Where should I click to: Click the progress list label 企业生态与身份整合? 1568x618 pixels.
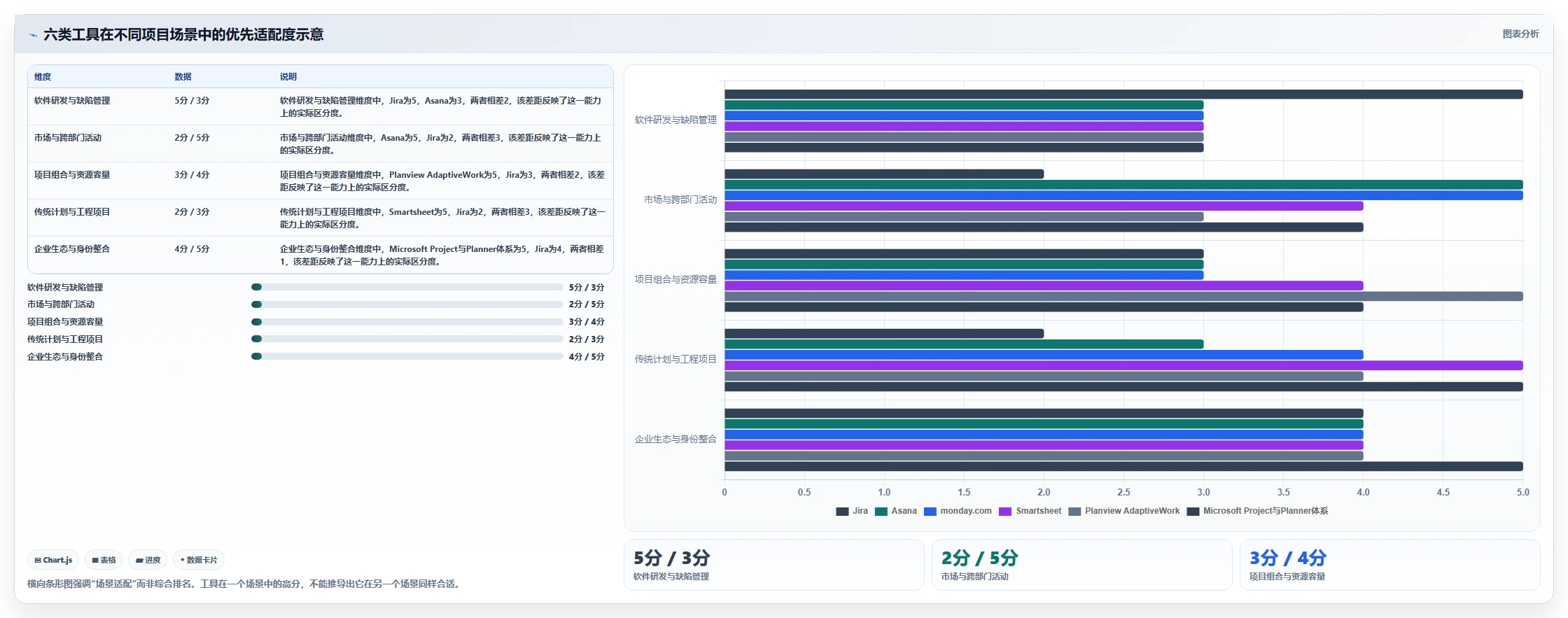coord(65,357)
